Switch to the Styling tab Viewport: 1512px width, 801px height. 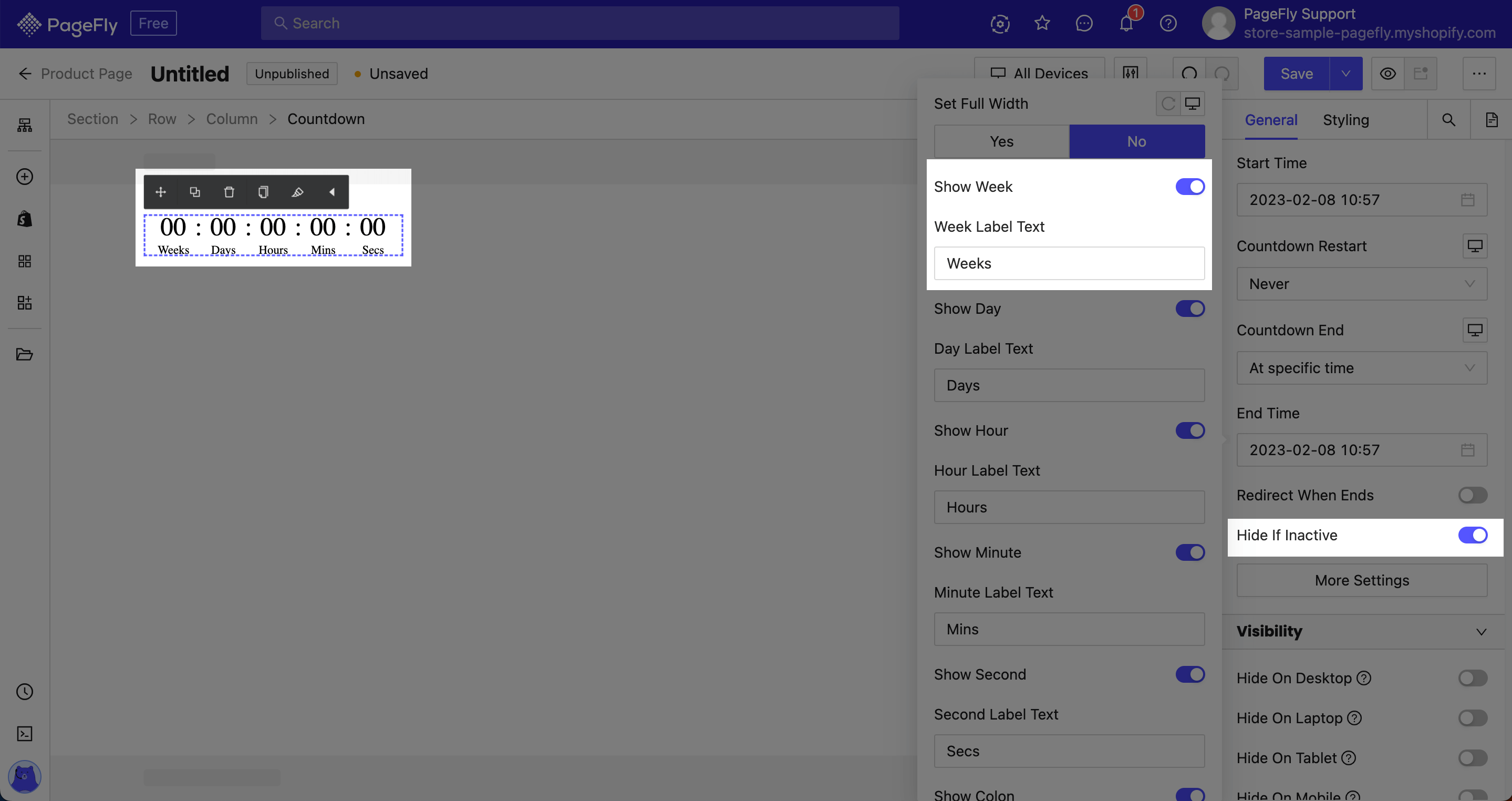pyautogui.click(x=1346, y=120)
